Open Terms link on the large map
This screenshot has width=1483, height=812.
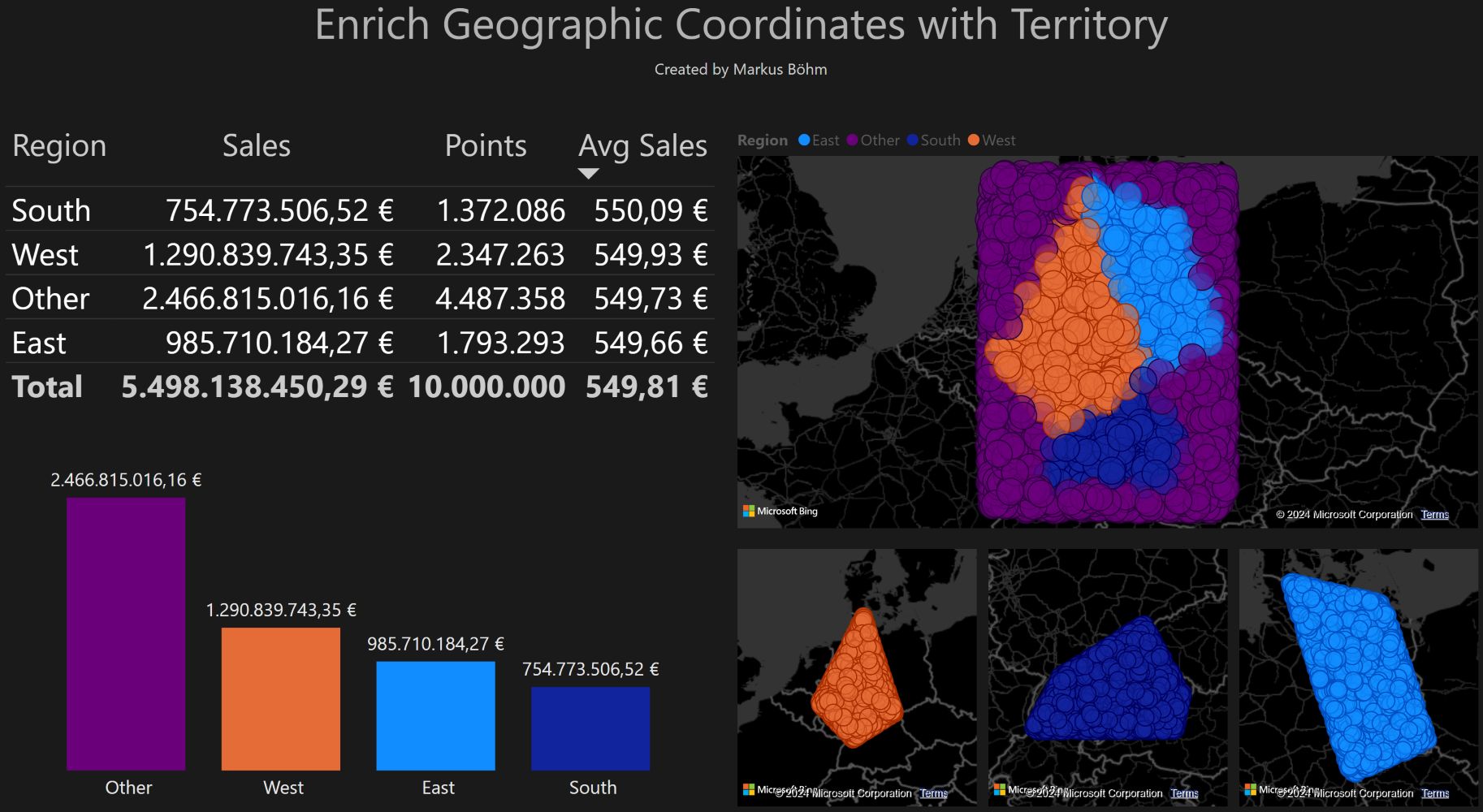pos(1435,514)
